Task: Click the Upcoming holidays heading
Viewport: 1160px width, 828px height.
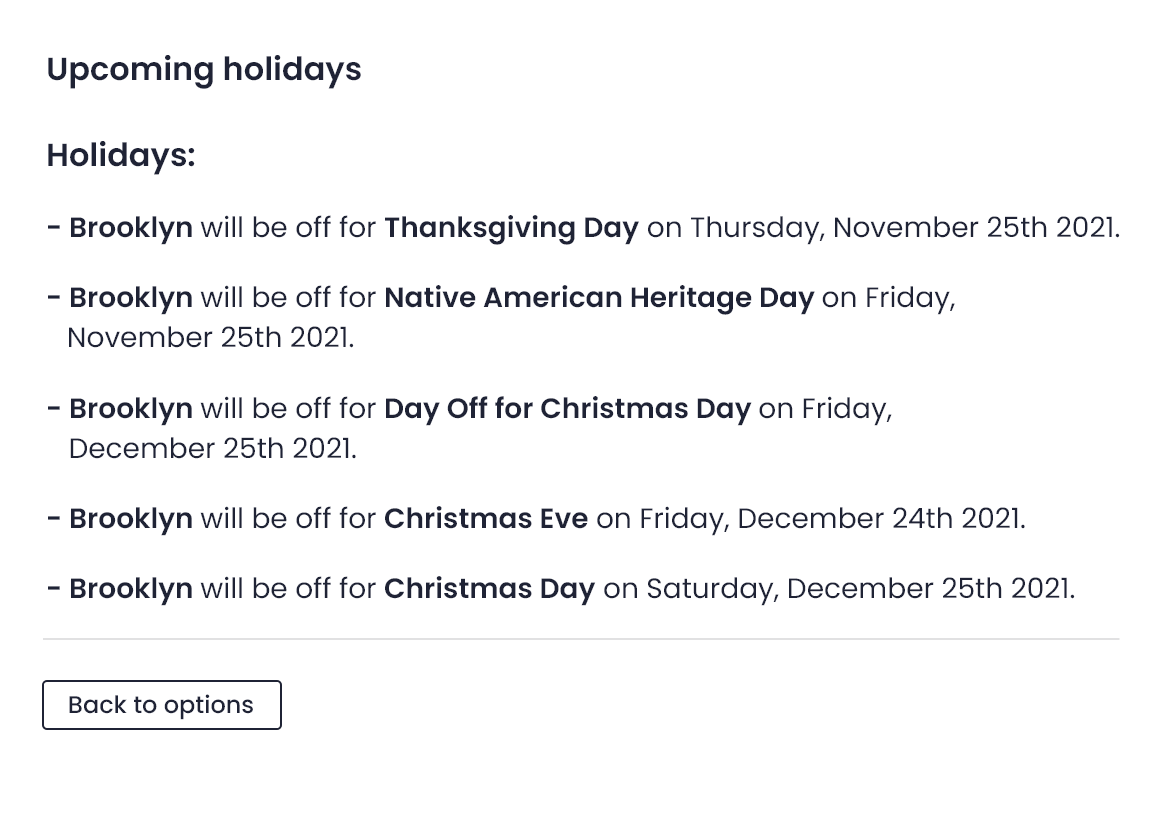Action: [204, 70]
